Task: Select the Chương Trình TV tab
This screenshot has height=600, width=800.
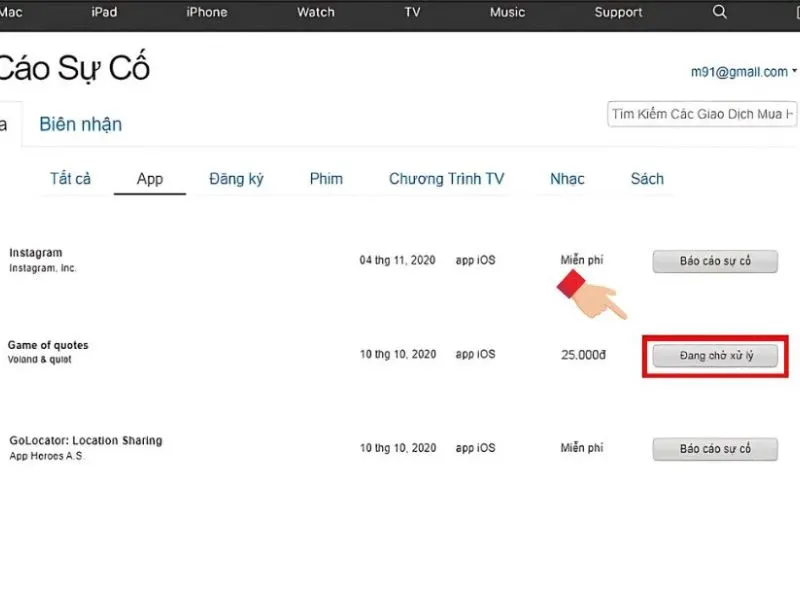Action: pyautogui.click(x=446, y=179)
